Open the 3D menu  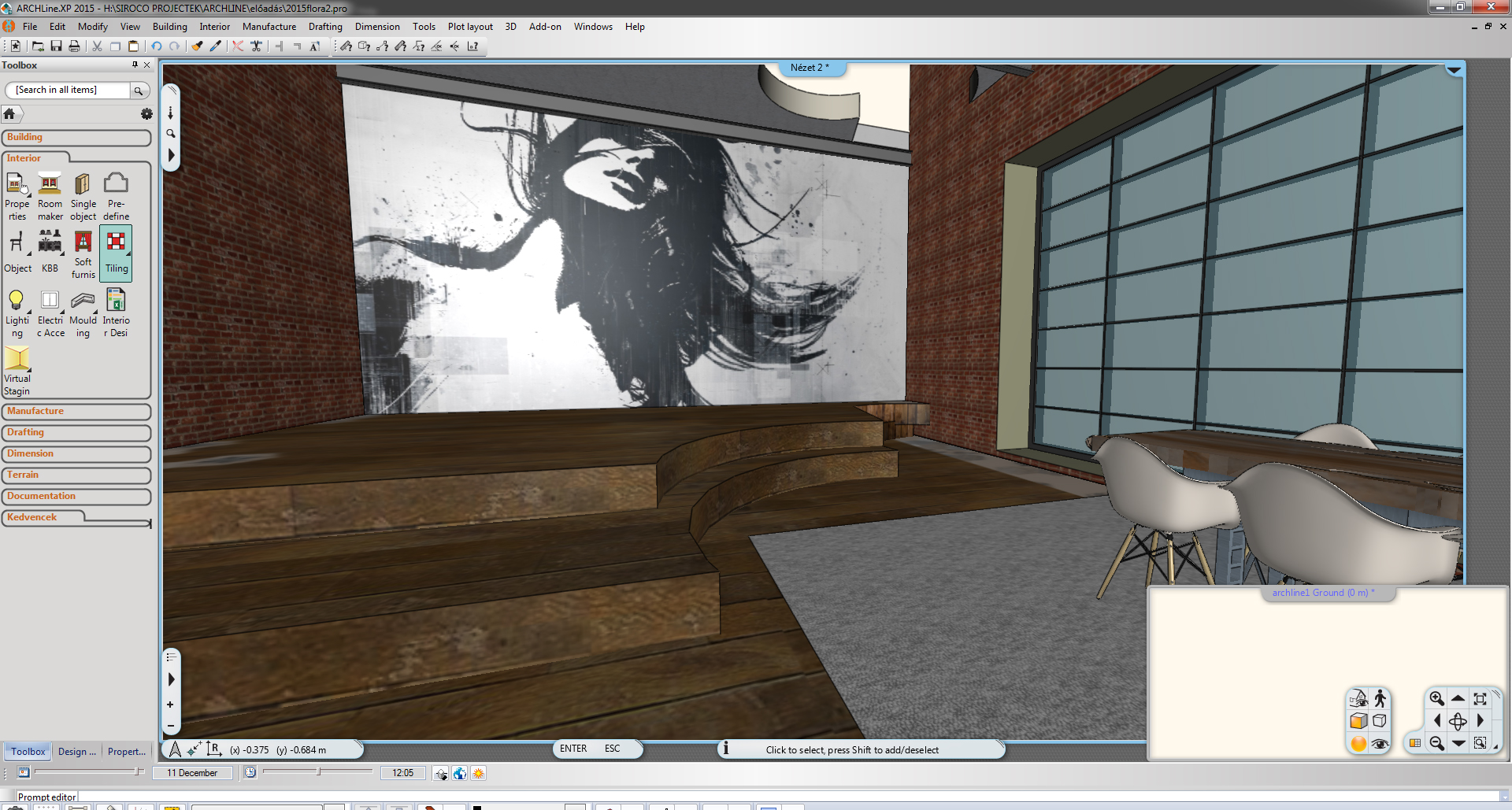coord(510,27)
